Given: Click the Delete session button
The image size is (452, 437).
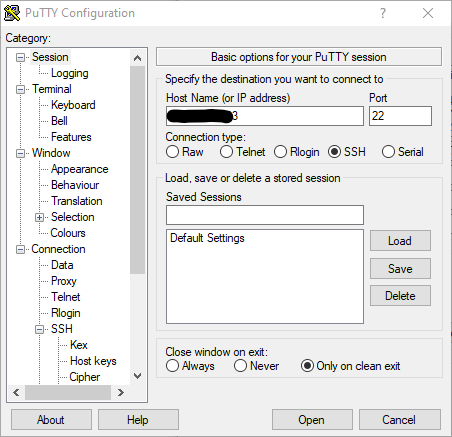Looking at the screenshot, I should pyautogui.click(x=400, y=296).
